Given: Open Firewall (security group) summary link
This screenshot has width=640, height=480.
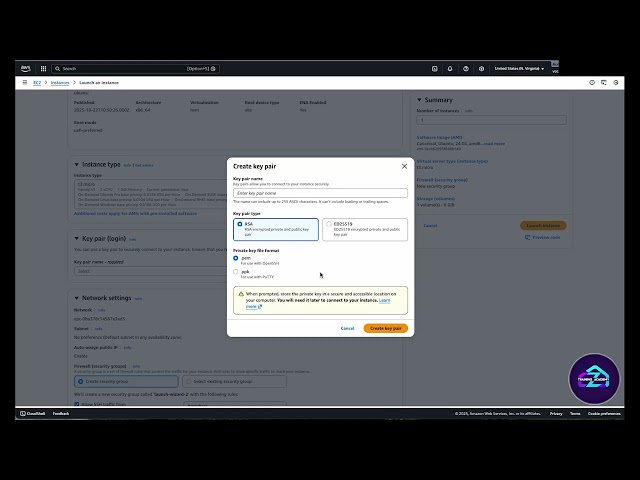Looking at the screenshot, I should point(442,180).
